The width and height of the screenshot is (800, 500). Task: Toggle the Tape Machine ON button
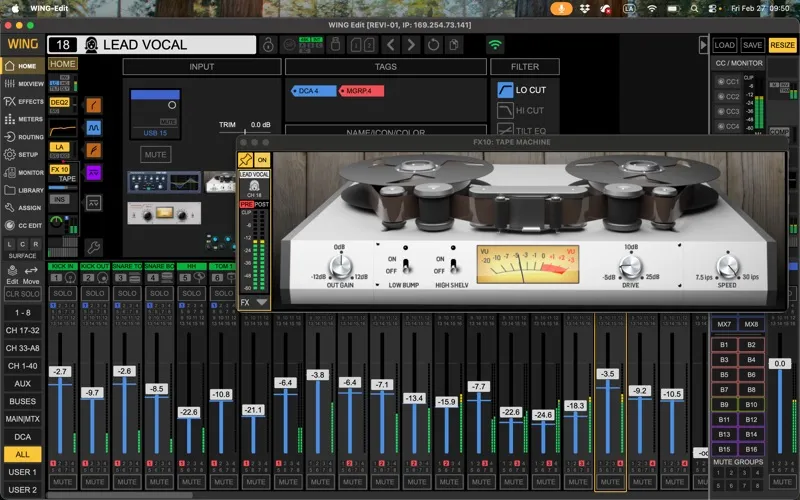(262, 160)
